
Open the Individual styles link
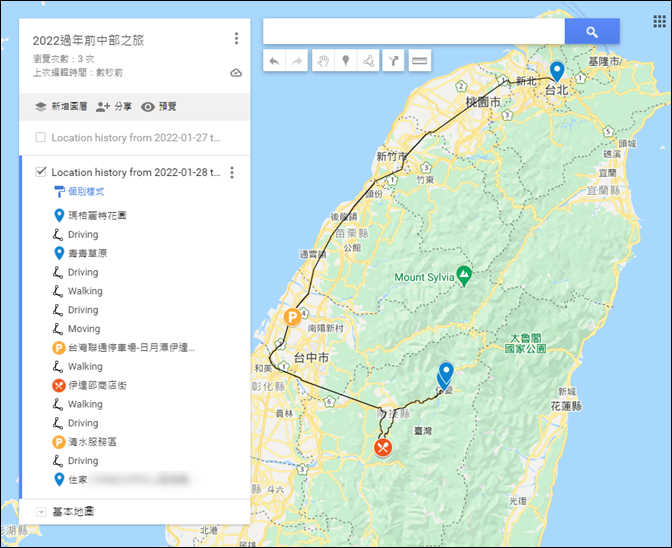[86, 192]
